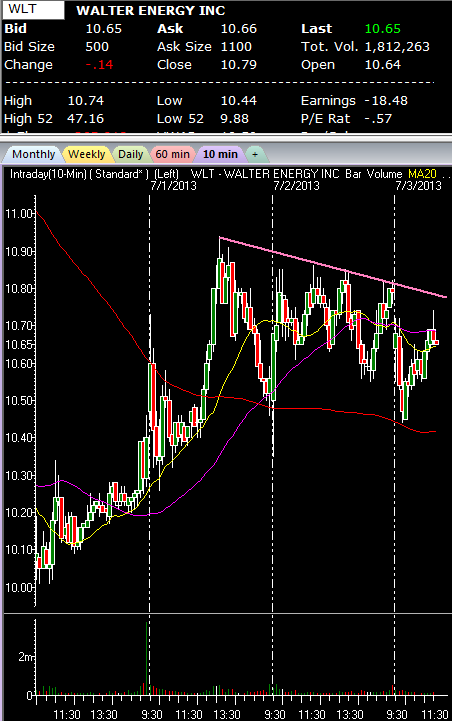Select the 10 min chart tab
Screen dimensions: 452x721
220,154
